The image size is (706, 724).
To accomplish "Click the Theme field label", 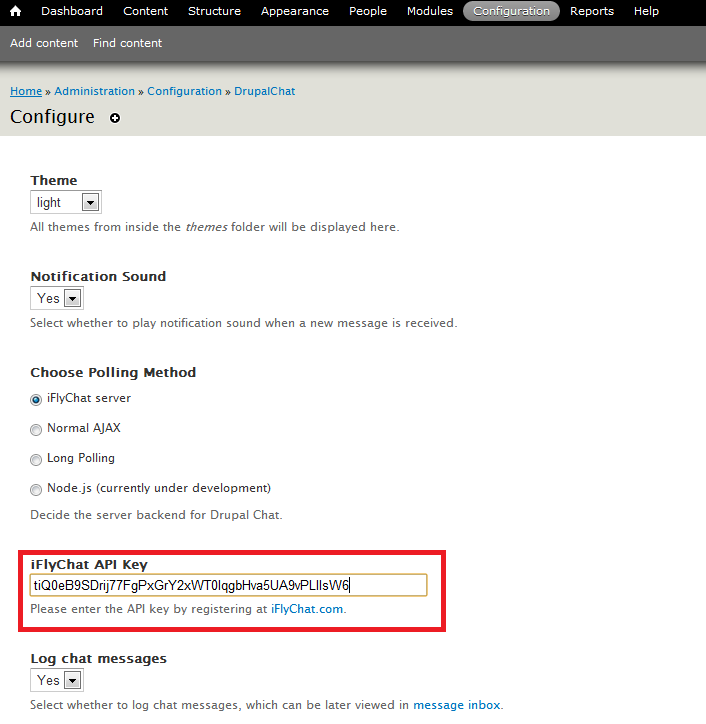I will (54, 180).
